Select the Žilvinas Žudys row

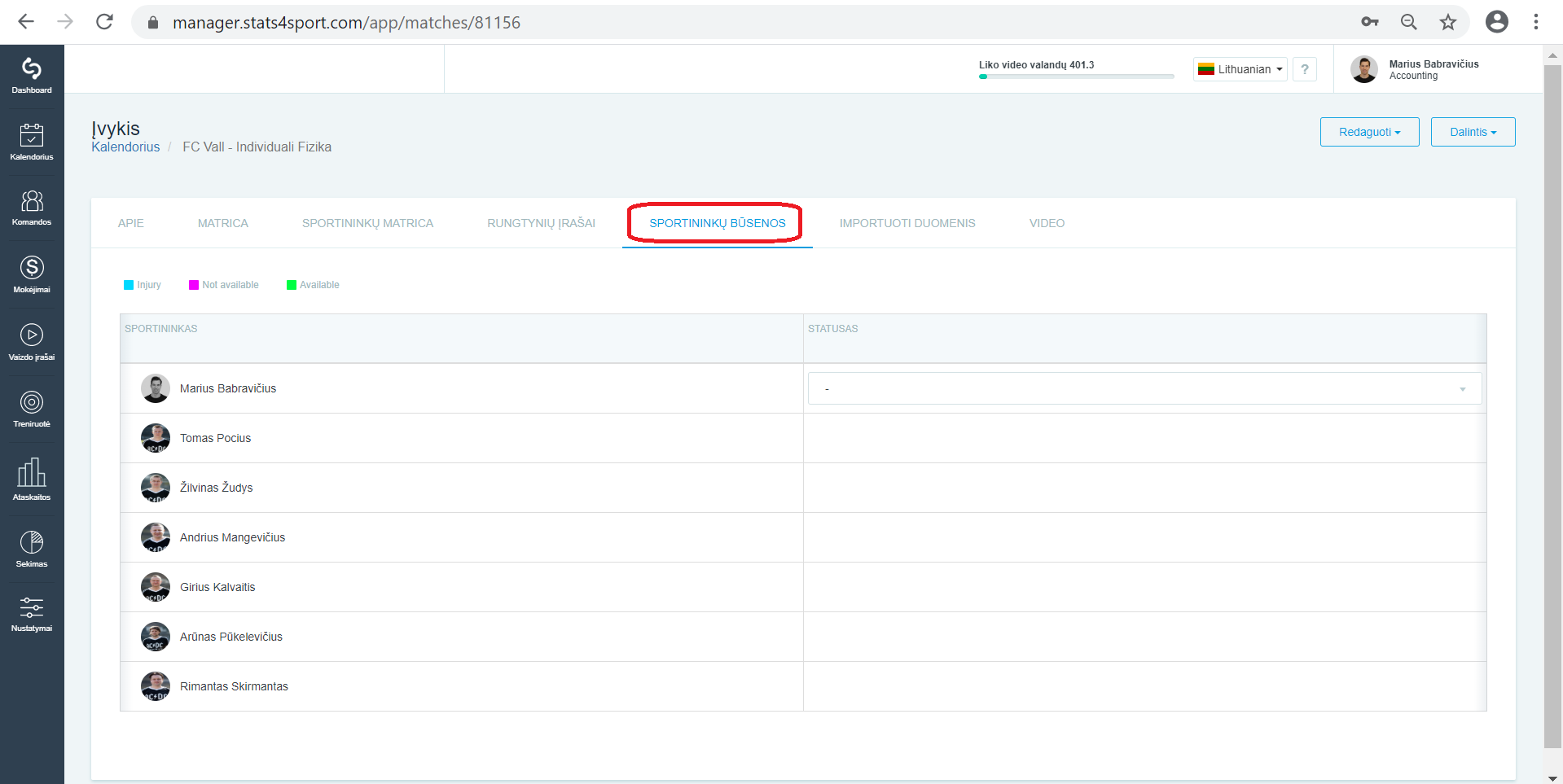coord(803,488)
